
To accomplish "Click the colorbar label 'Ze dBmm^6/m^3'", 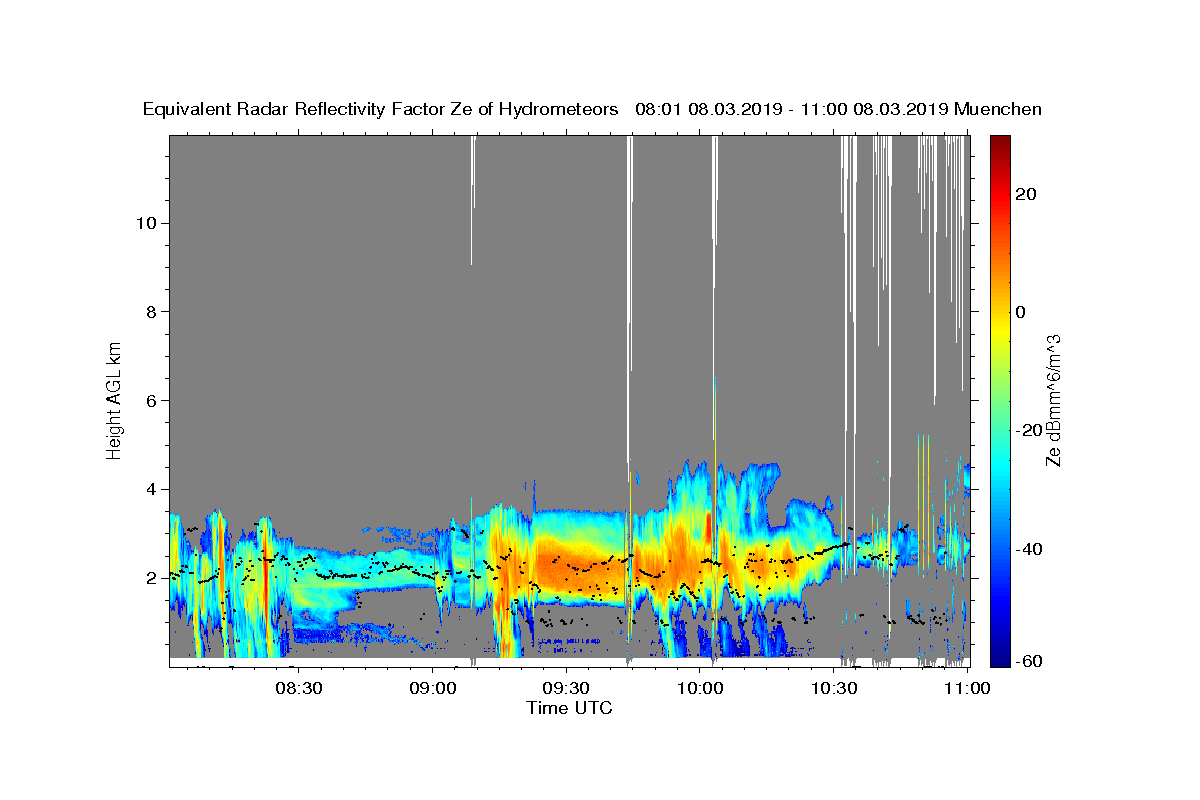I will pos(1054,401).
